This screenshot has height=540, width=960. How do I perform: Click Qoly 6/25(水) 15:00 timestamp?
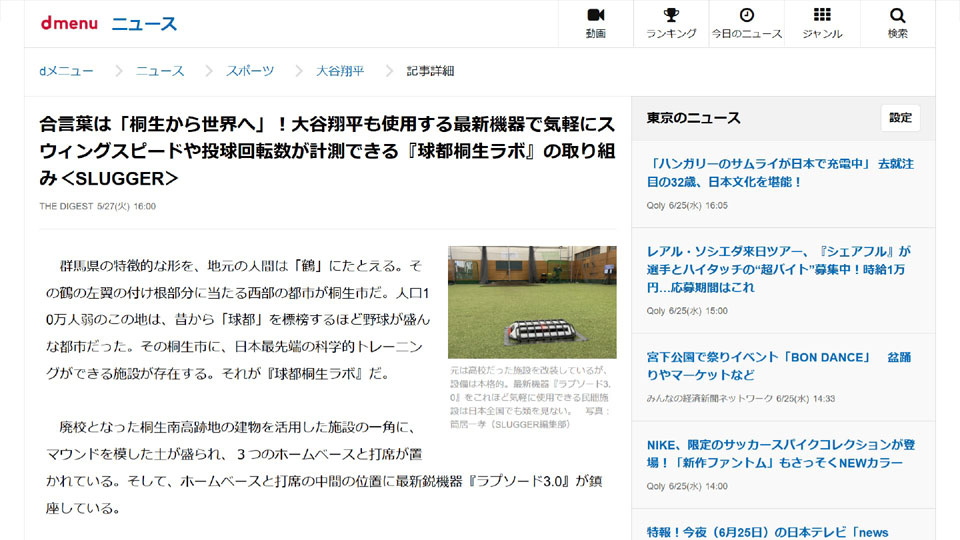(687, 311)
